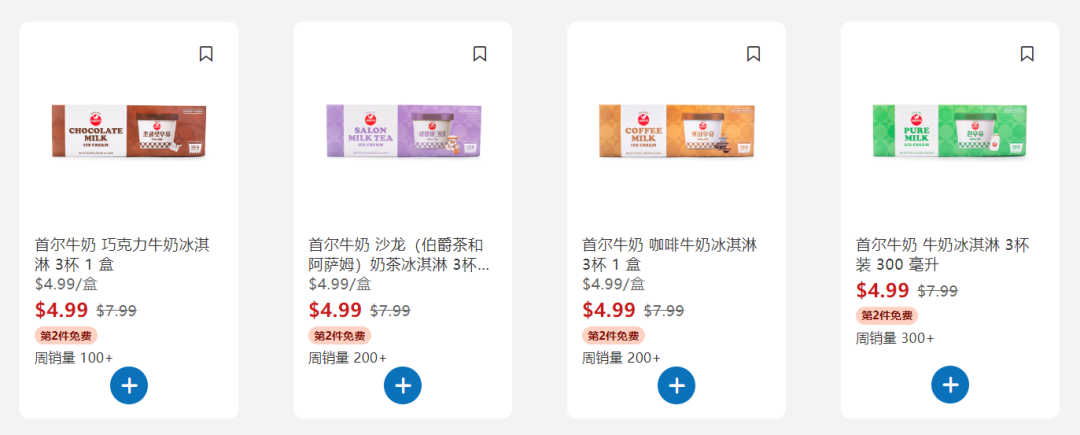The height and width of the screenshot is (435, 1080).
Task: Bookmark the coffee milk ice cream
Action: pyautogui.click(x=754, y=54)
